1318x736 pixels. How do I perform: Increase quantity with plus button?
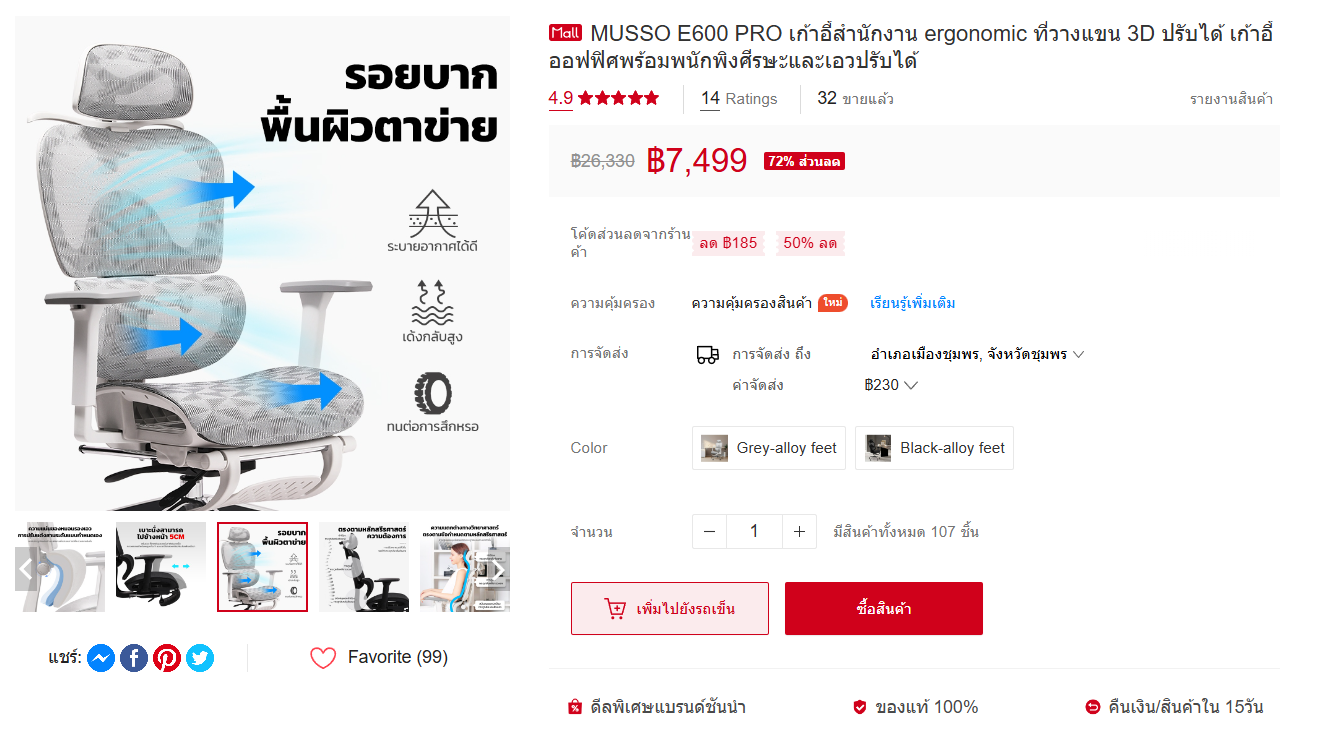(x=799, y=532)
